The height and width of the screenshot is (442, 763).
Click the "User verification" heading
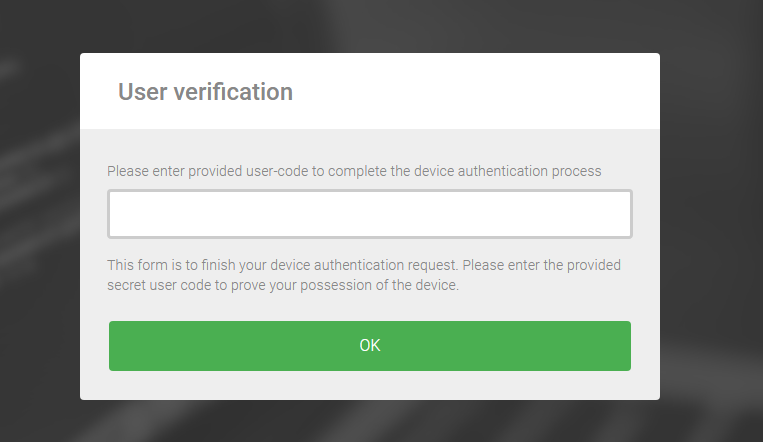click(x=205, y=92)
